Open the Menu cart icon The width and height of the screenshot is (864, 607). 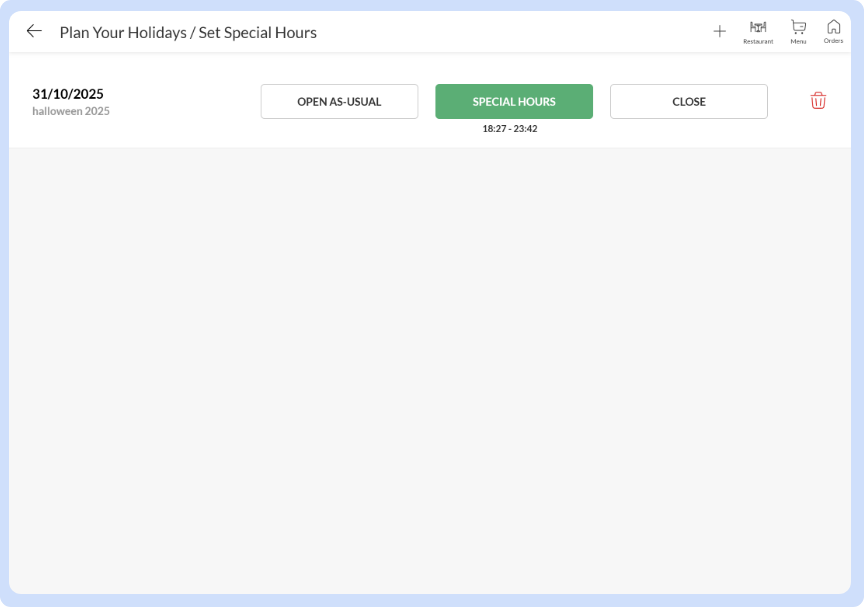pyautogui.click(x=798, y=28)
